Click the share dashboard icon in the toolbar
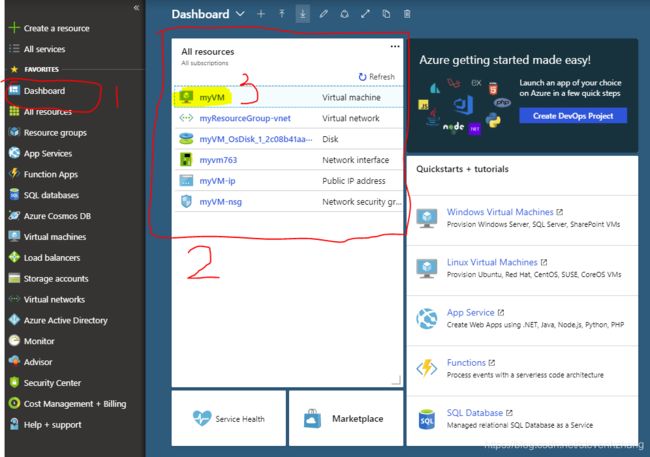Viewport: 650px width, 457px height. point(344,14)
